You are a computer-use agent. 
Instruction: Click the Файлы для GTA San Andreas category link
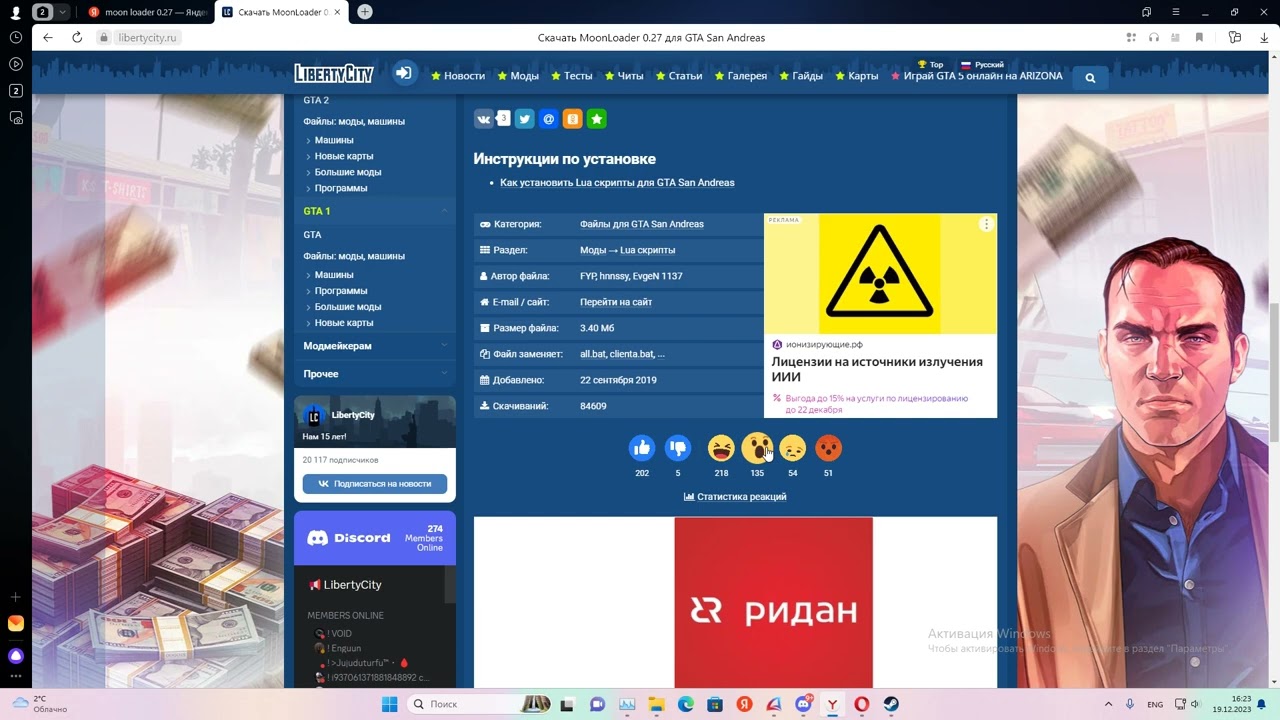click(x=642, y=224)
